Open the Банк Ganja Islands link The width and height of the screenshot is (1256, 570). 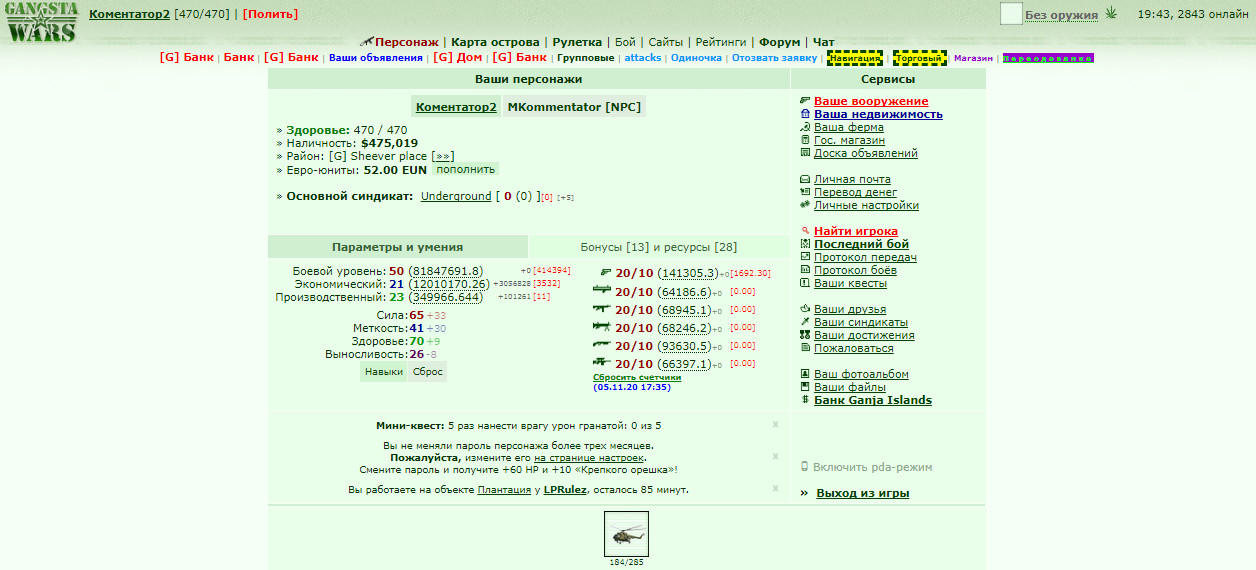tap(873, 400)
